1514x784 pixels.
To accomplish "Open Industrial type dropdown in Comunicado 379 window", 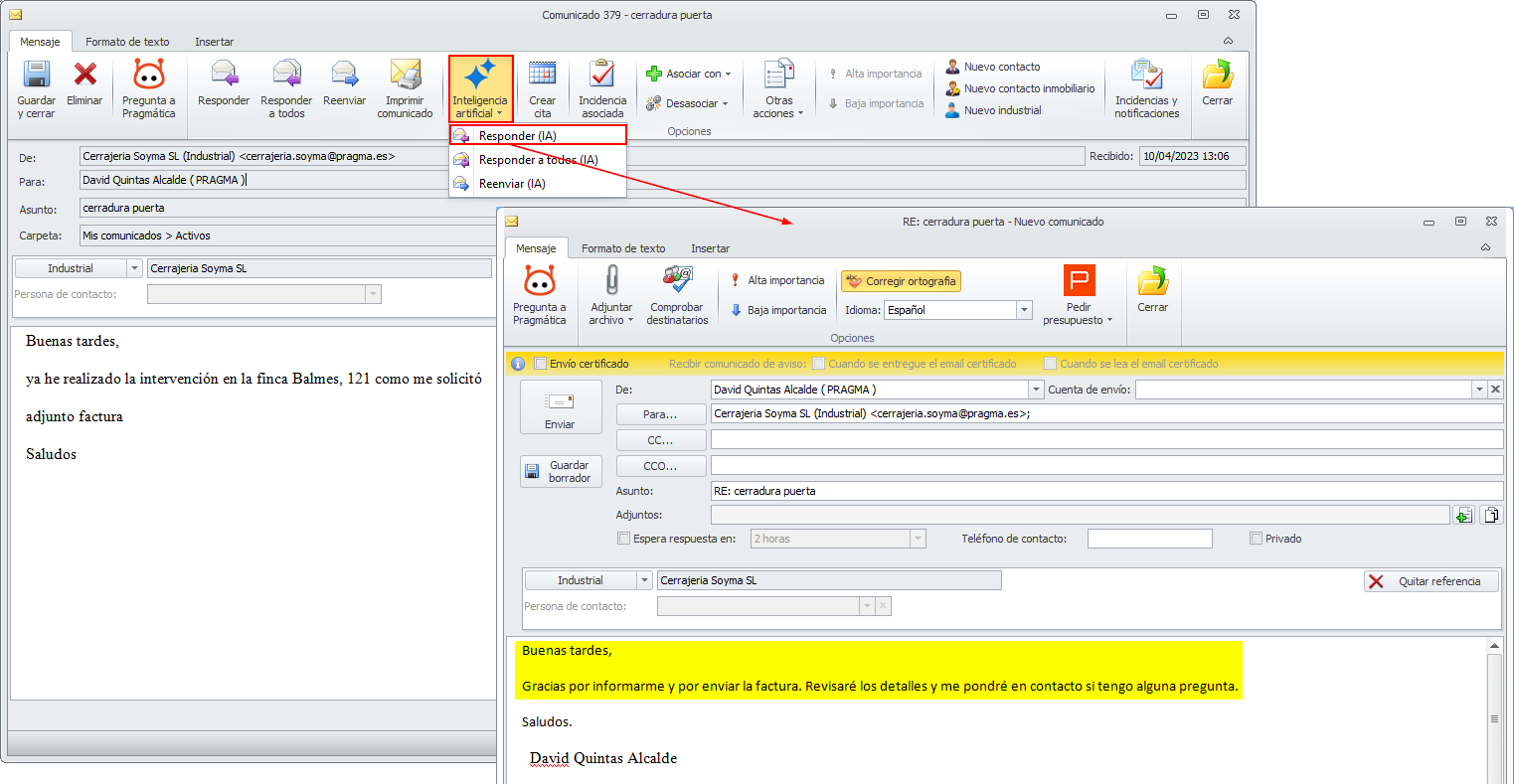I will (135, 268).
